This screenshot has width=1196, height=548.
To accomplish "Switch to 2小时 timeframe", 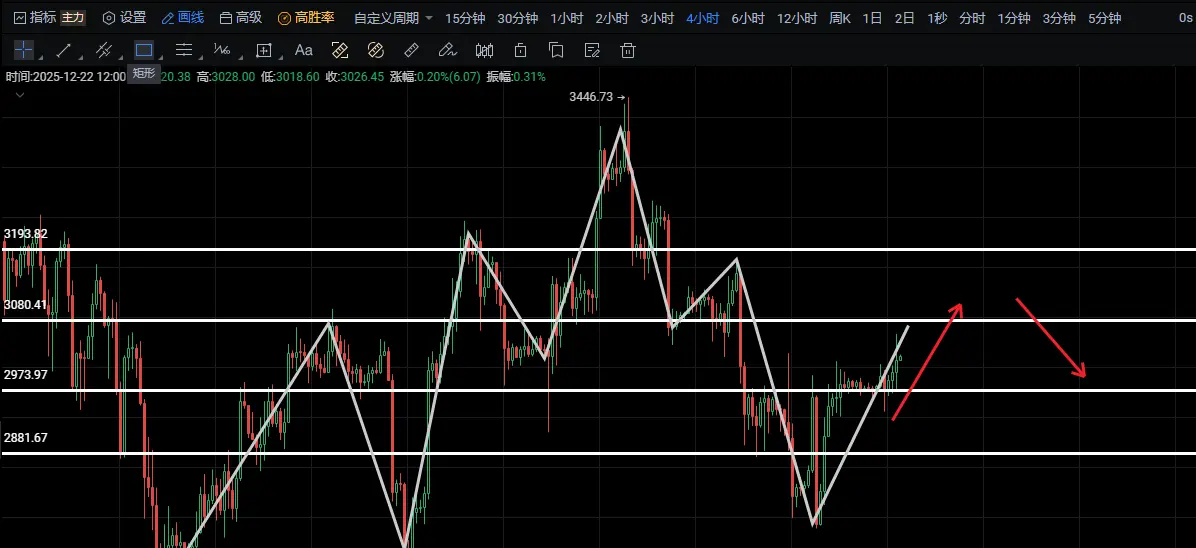I will 612,18.
